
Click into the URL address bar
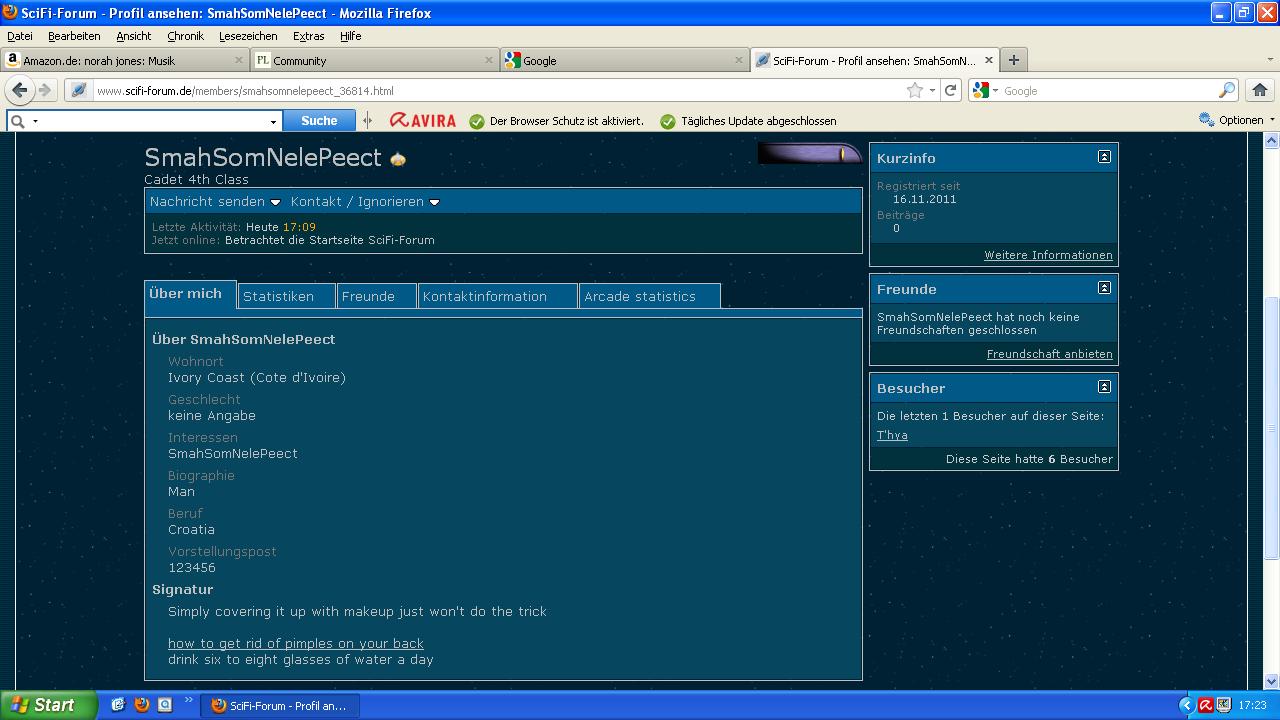click(x=500, y=90)
